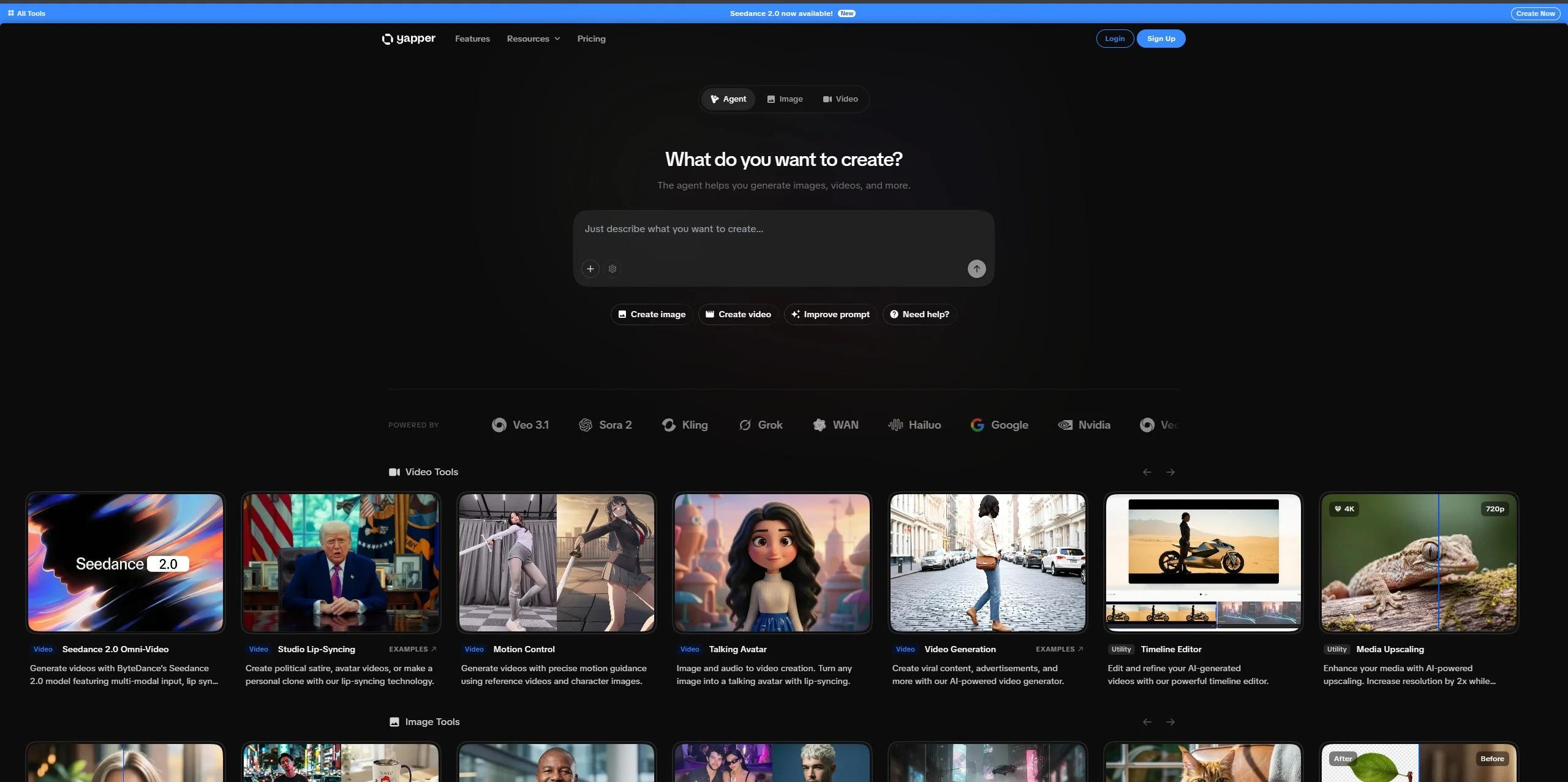The height and width of the screenshot is (782, 1568).
Task: Click the Seedance 2.0 Omni-Video title
Action: [115, 649]
